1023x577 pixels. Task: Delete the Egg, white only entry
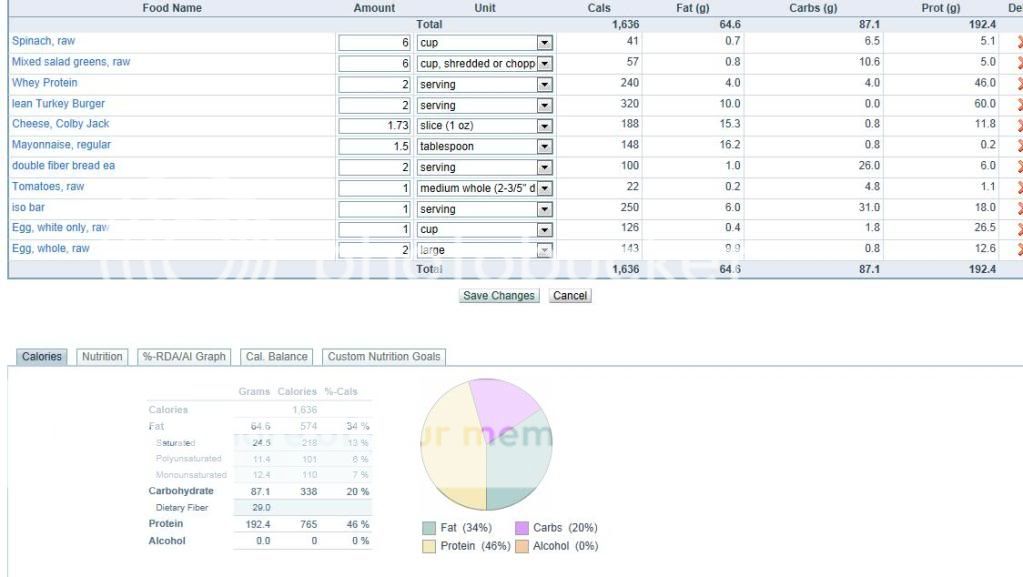(1019, 230)
